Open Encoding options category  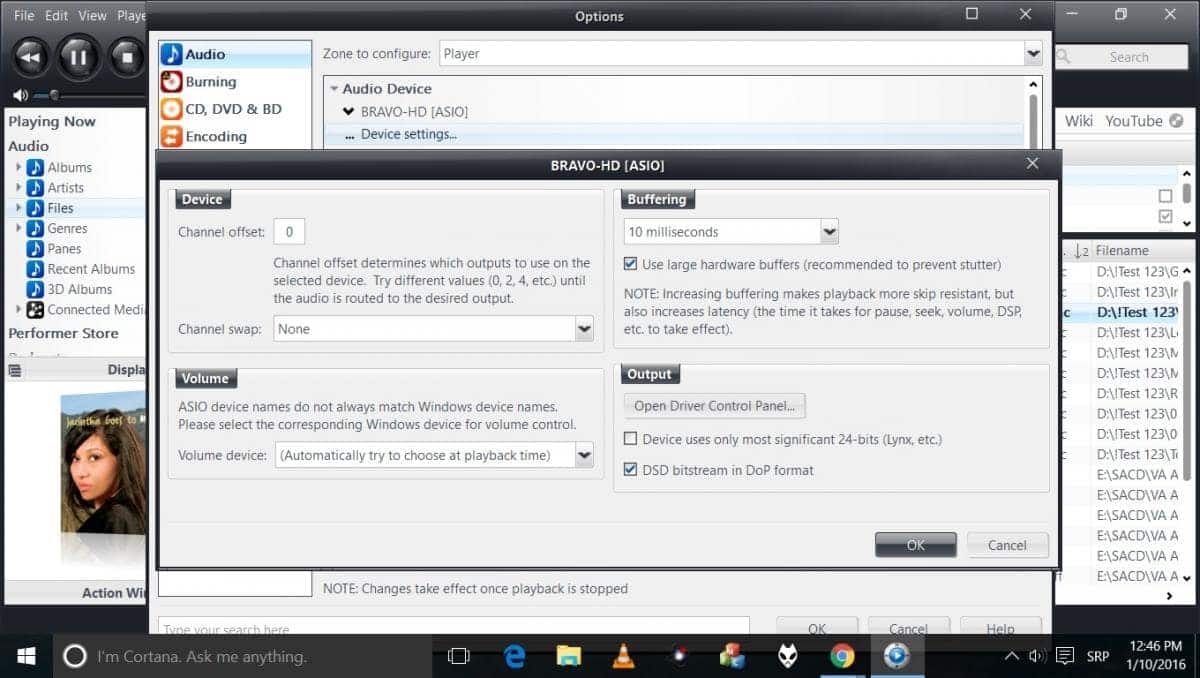pos(235,136)
